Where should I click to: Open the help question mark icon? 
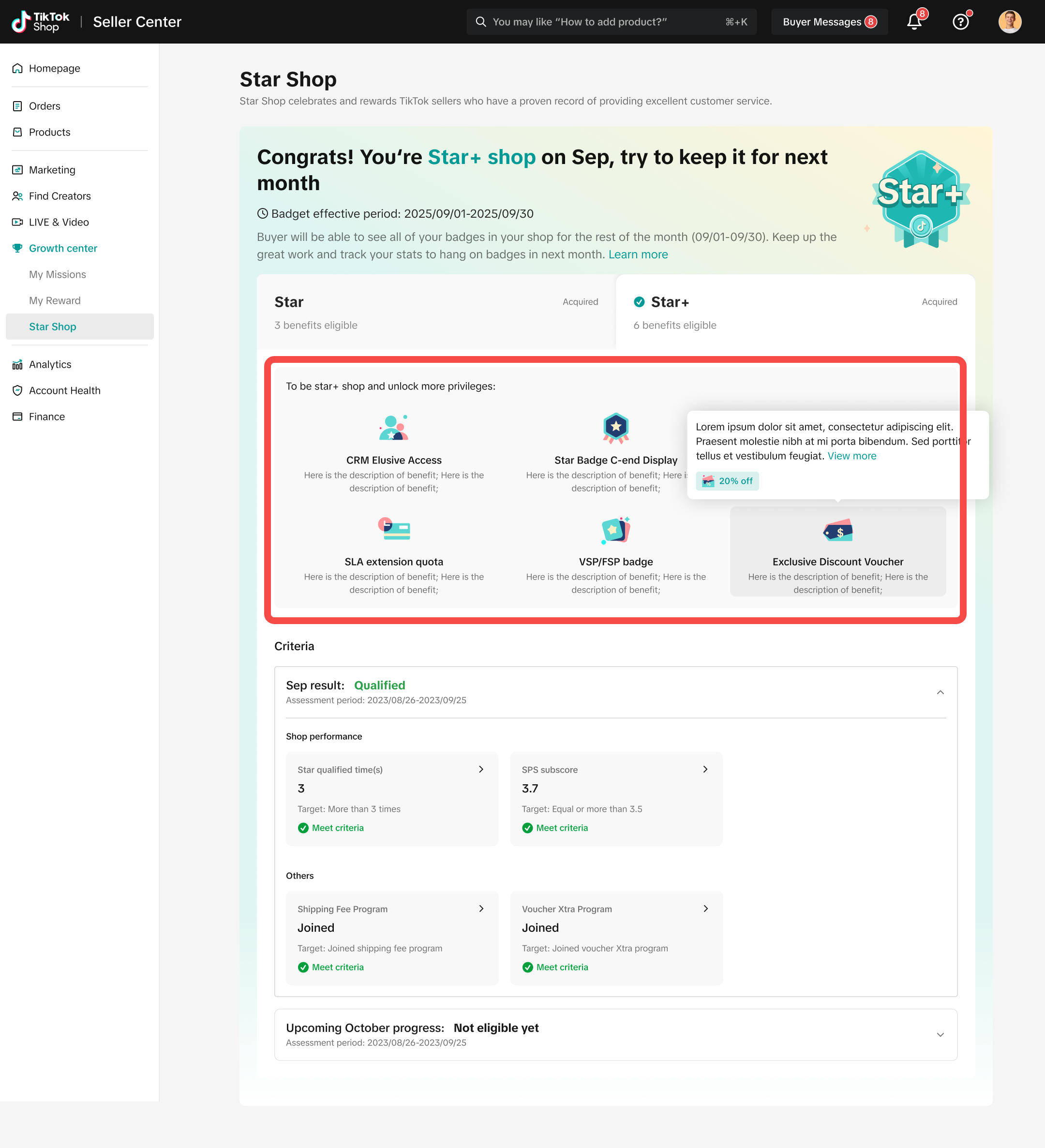(x=961, y=22)
